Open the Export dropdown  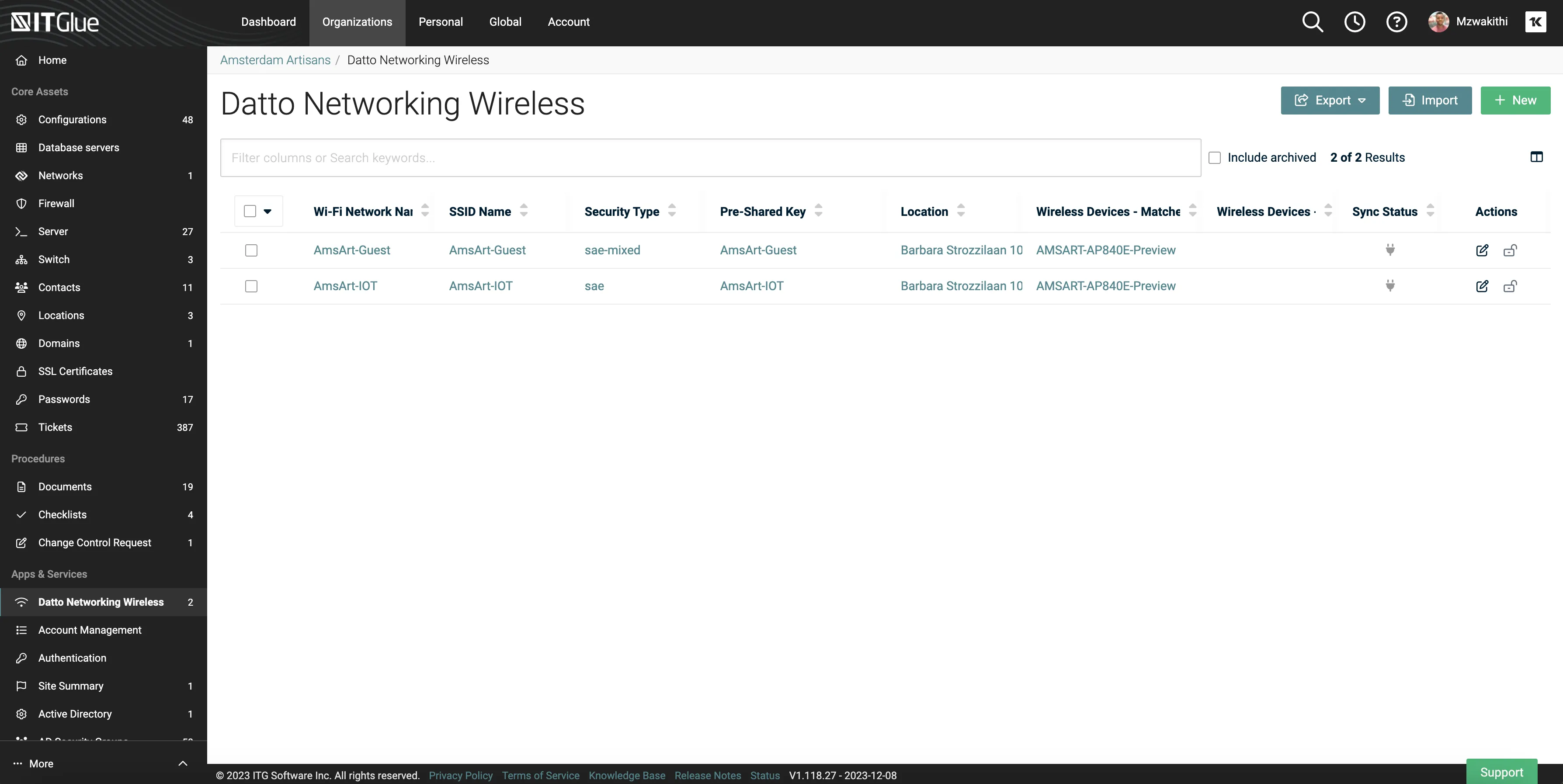tap(1330, 100)
